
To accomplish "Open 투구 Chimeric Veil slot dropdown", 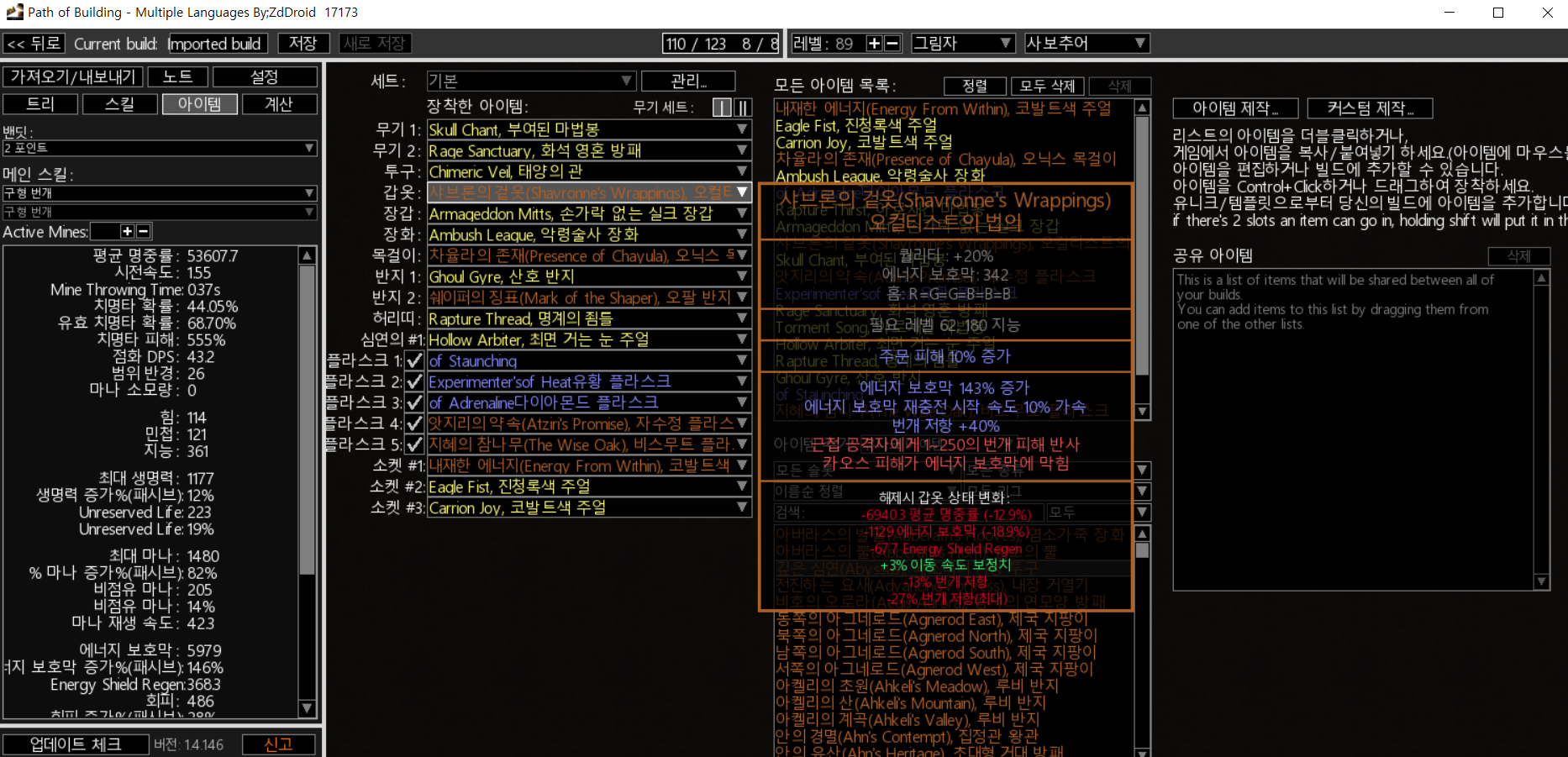I will 589,171.
